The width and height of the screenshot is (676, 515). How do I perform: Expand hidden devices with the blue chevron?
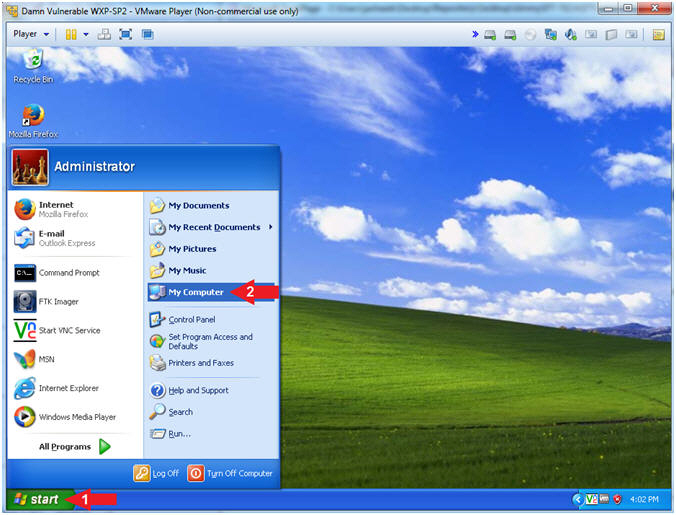475,34
